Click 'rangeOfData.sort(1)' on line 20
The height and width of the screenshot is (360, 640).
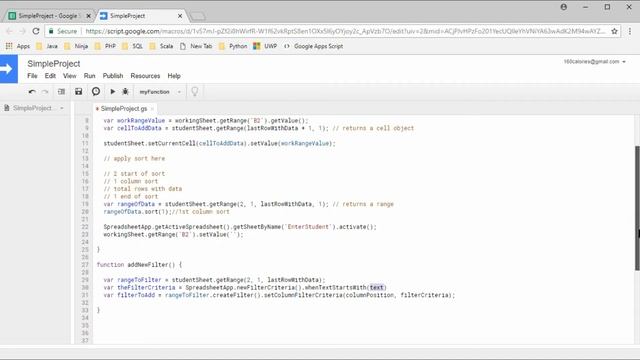137,211
